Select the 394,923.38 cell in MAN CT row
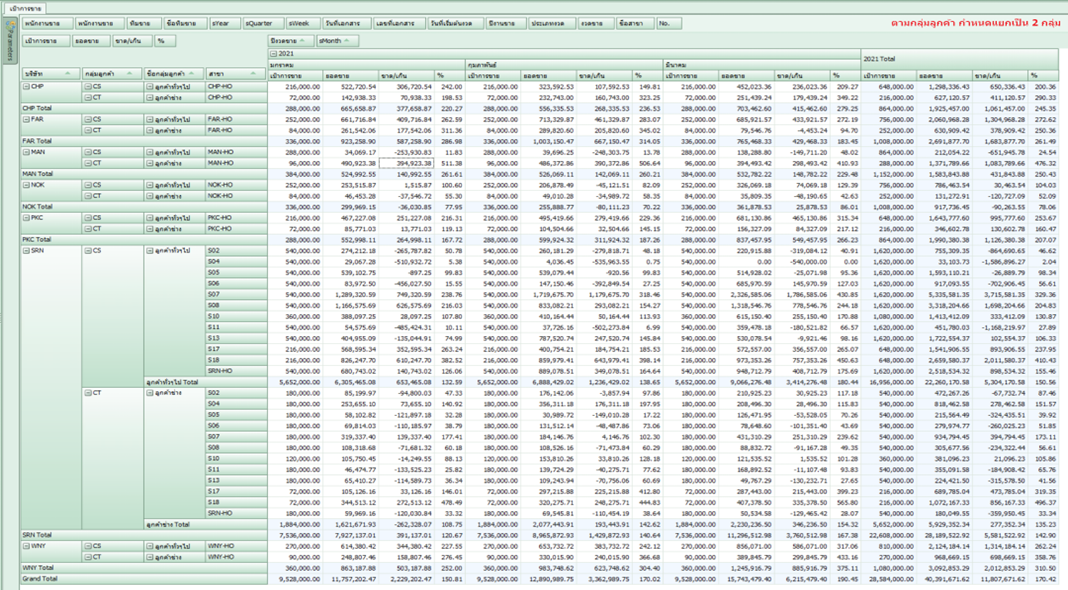 point(407,163)
